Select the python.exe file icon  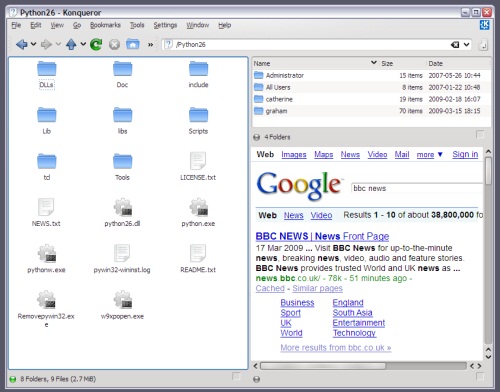pyautogui.click(x=198, y=207)
